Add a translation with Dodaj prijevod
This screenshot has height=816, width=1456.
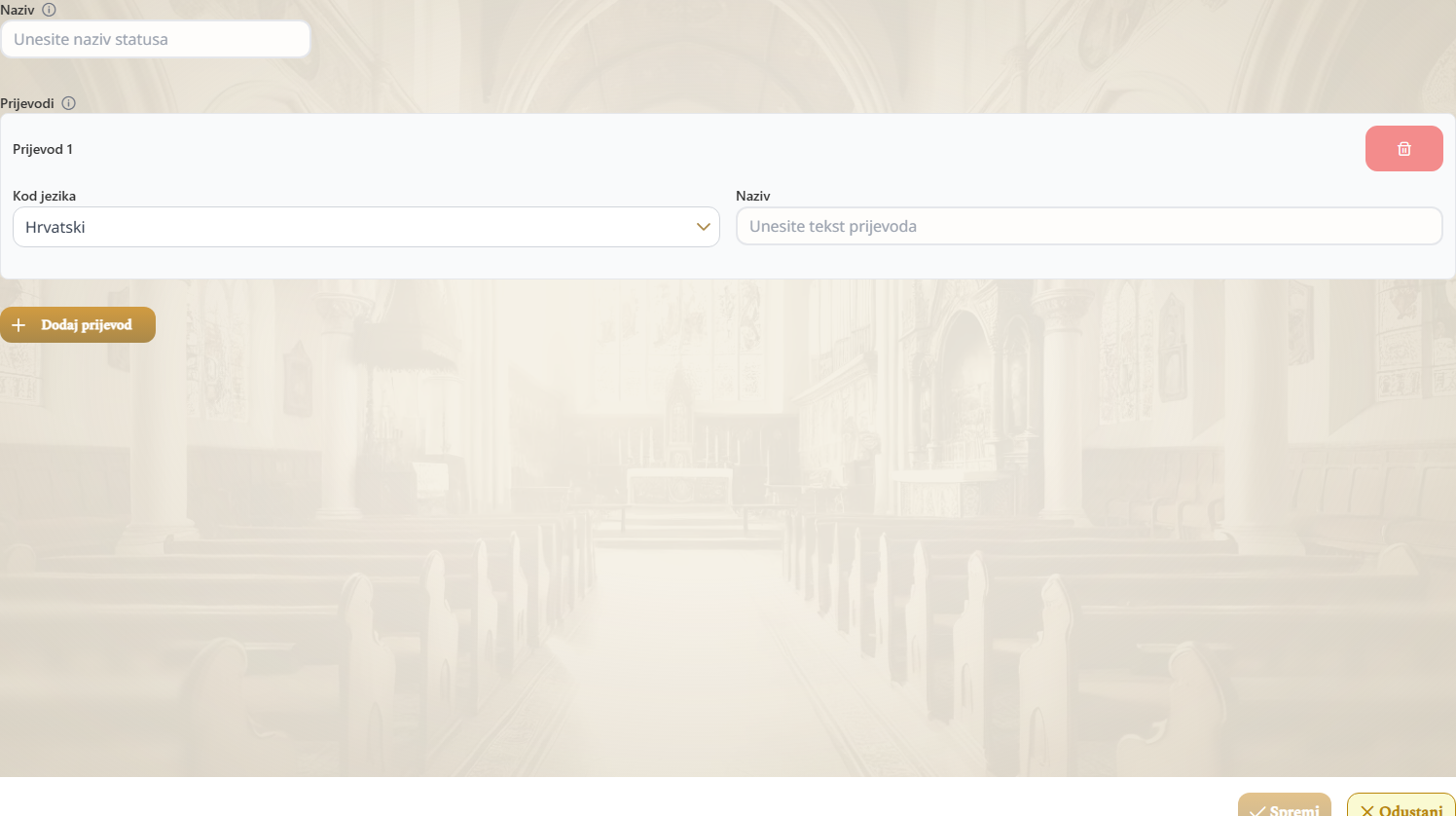click(x=78, y=325)
